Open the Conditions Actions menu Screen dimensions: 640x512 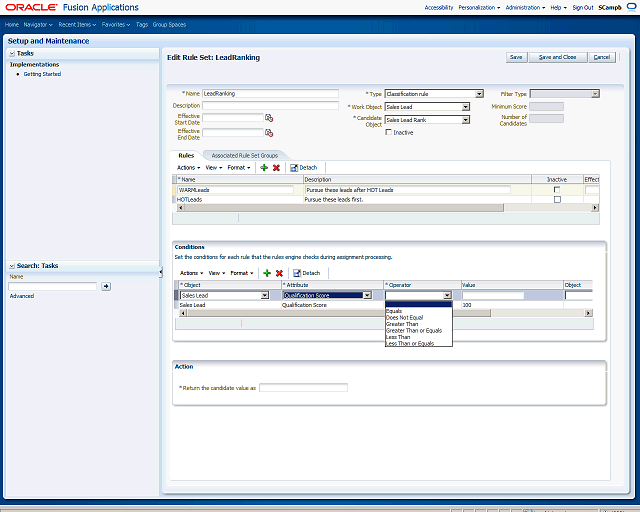pos(191,273)
